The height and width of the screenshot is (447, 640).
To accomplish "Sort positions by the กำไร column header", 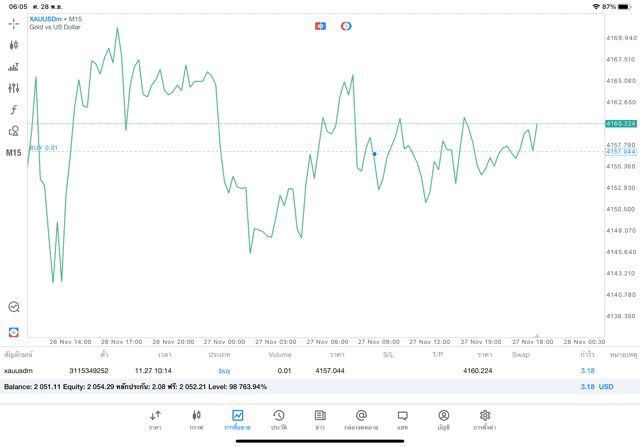I will pyautogui.click(x=588, y=354).
